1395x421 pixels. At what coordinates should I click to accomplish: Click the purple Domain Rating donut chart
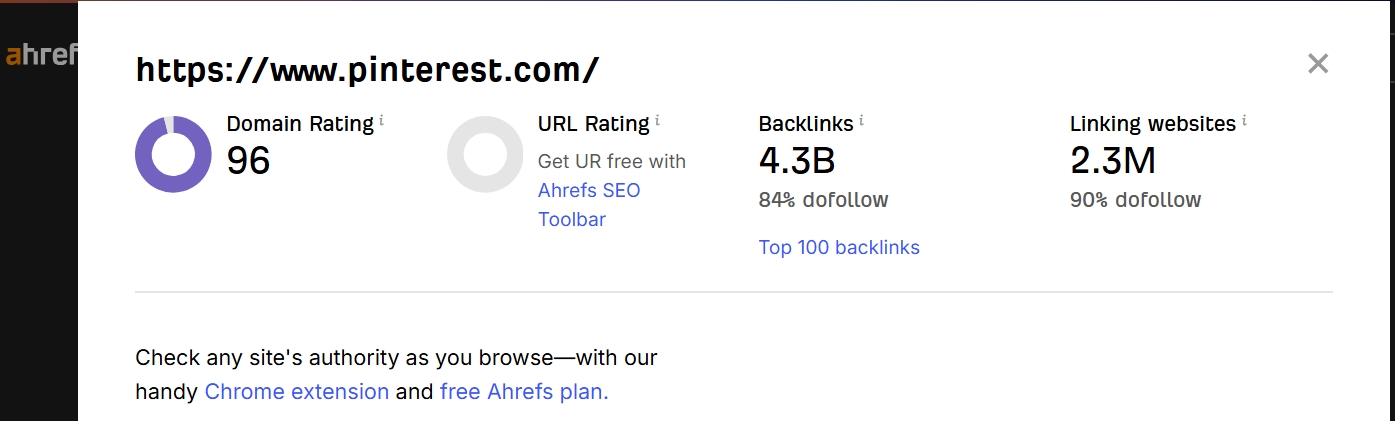pos(173,154)
